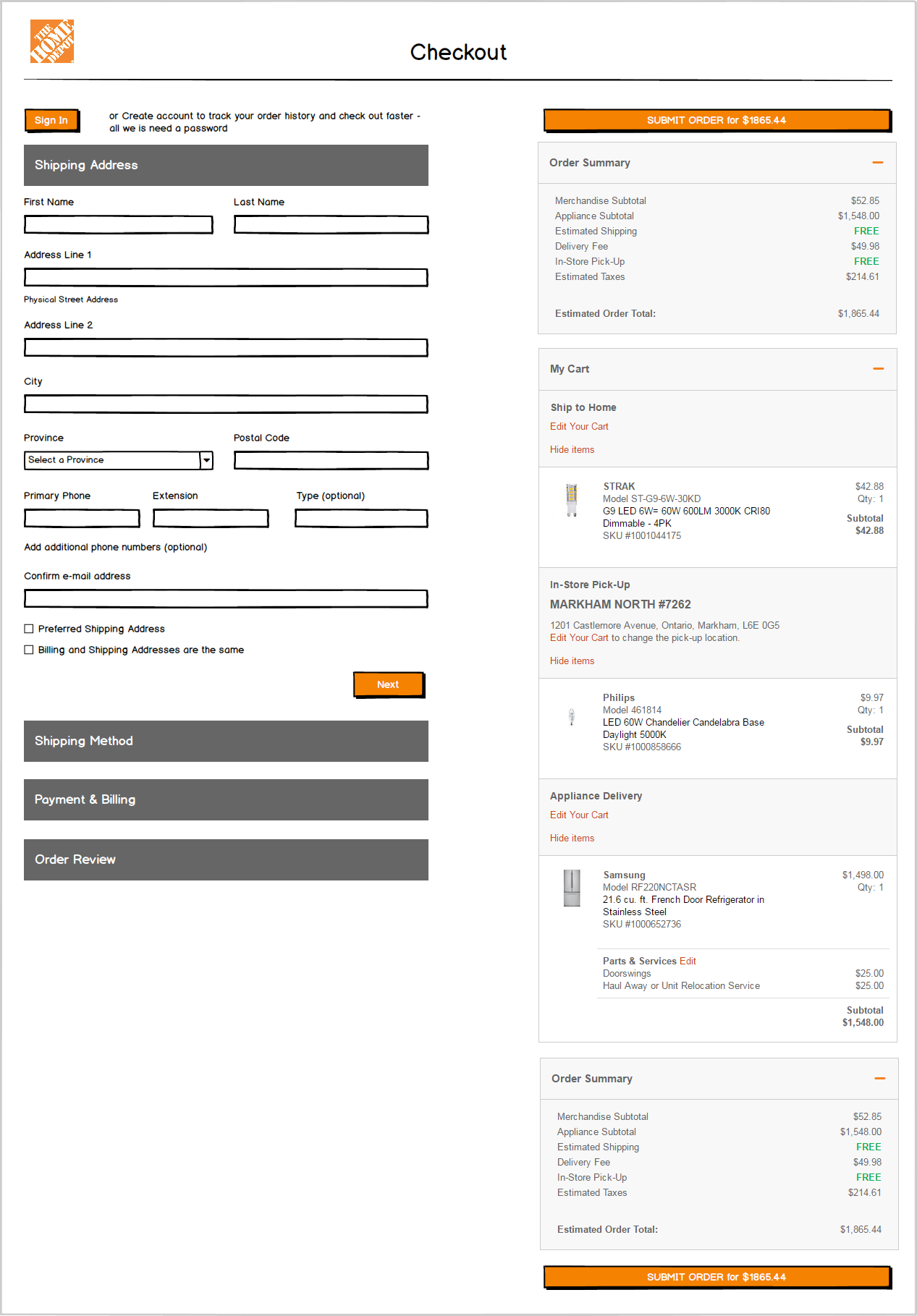Click the Samsung product brand name
The width and height of the screenshot is (917, 1316).
point(624,875)
